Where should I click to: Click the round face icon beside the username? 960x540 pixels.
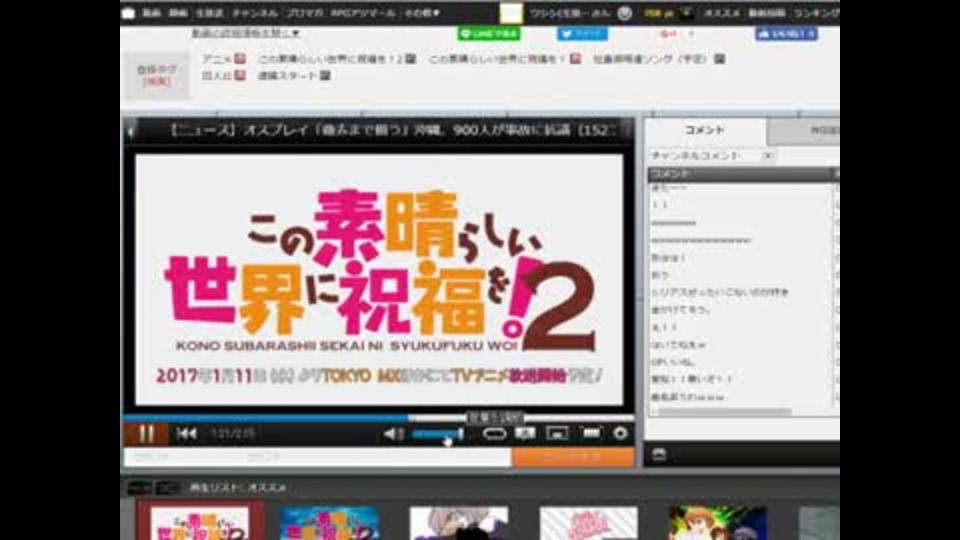point(624,13)
